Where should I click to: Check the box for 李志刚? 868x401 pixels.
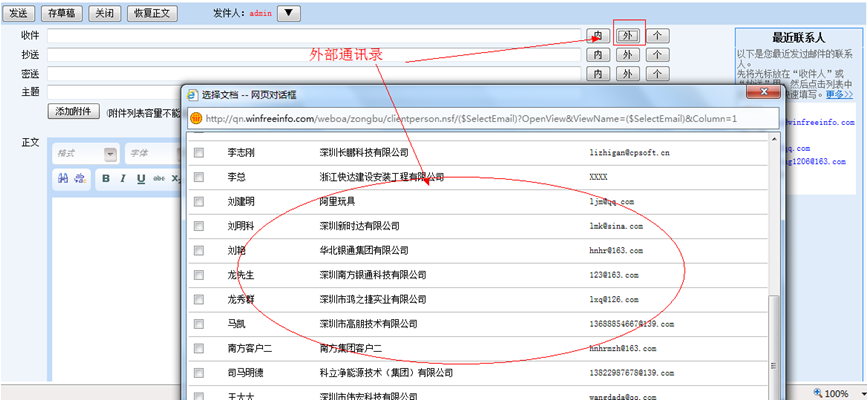pos(198,152)
